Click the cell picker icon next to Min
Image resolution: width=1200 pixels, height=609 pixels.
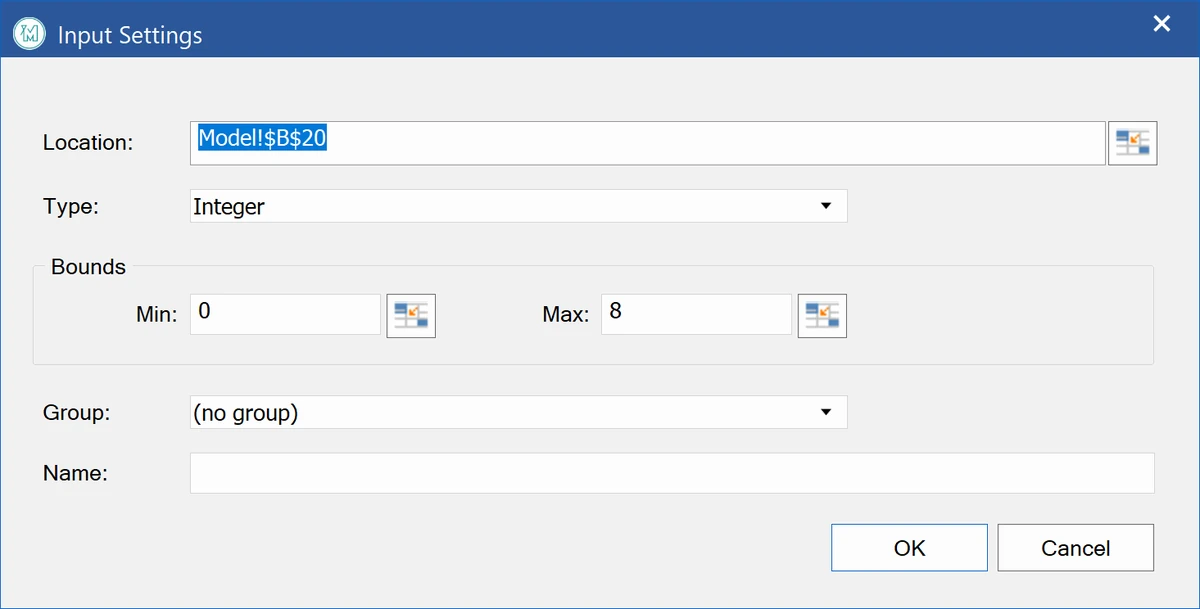point(411,315)
